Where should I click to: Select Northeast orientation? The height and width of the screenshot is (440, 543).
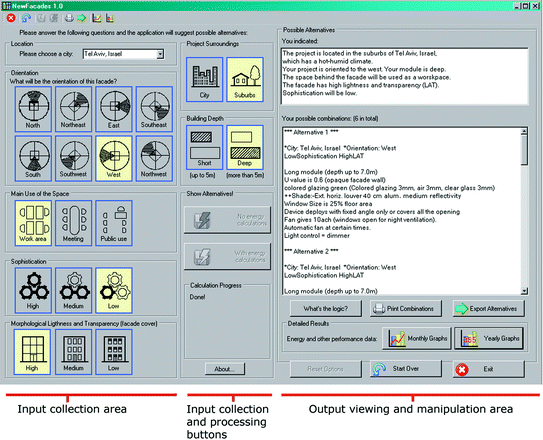coord(73,109)
